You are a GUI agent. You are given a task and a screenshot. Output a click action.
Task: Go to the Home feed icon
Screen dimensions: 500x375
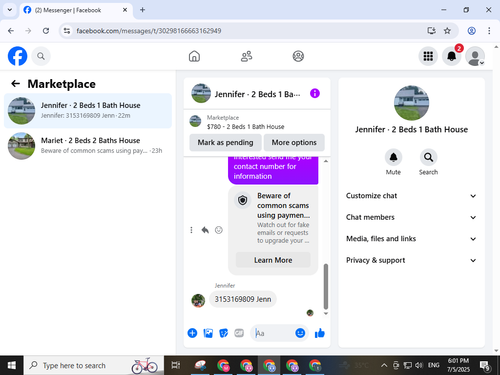click(194, 56)
